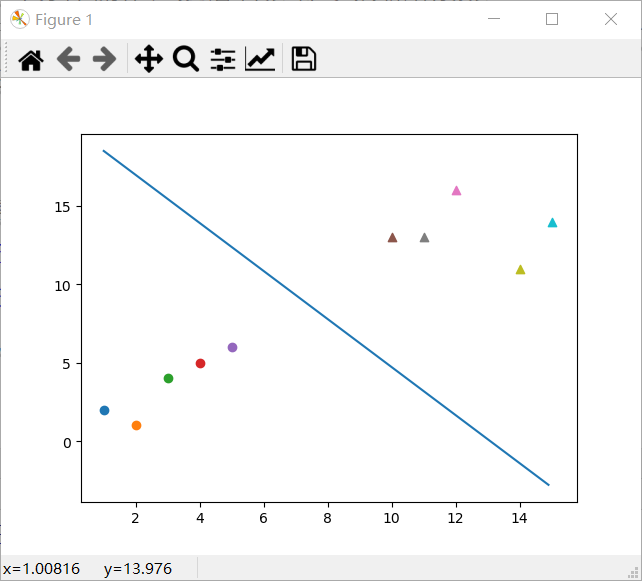Go back to previous view arrow
Image resolution: width=642 pixels, height=581 pixels.
68,60
